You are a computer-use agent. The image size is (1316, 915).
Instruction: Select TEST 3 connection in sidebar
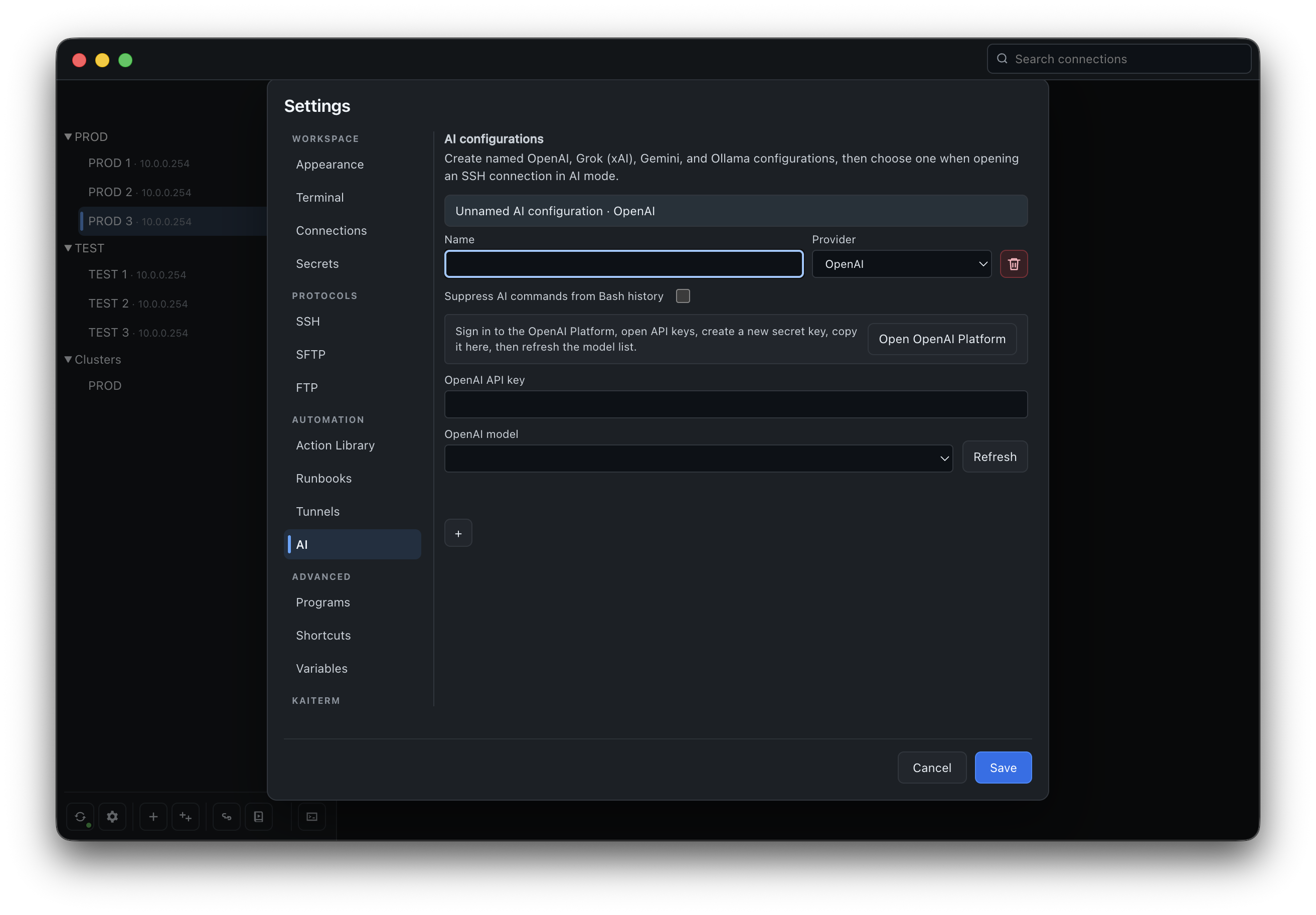137,333
